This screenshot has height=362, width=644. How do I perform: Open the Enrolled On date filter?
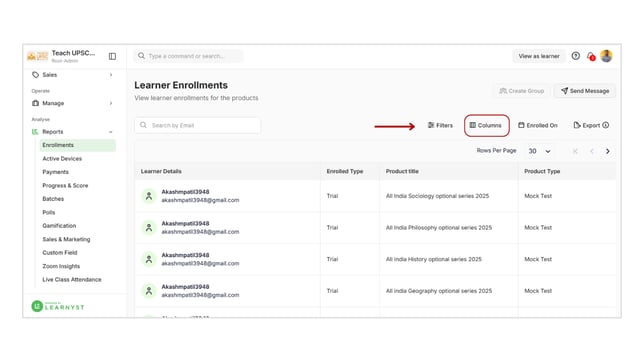pyautogui.click(x=538, y=125)
